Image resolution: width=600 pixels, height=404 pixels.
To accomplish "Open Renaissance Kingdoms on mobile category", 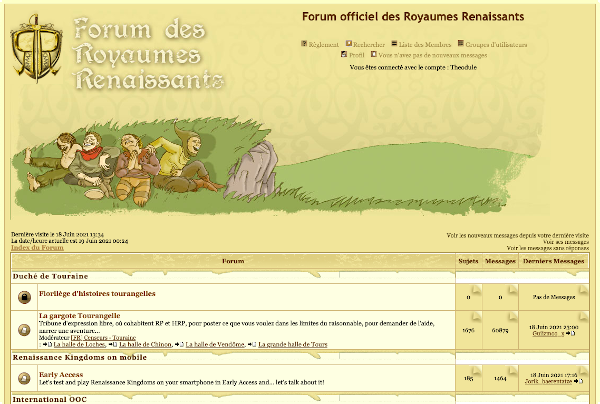I will point(80,357).
